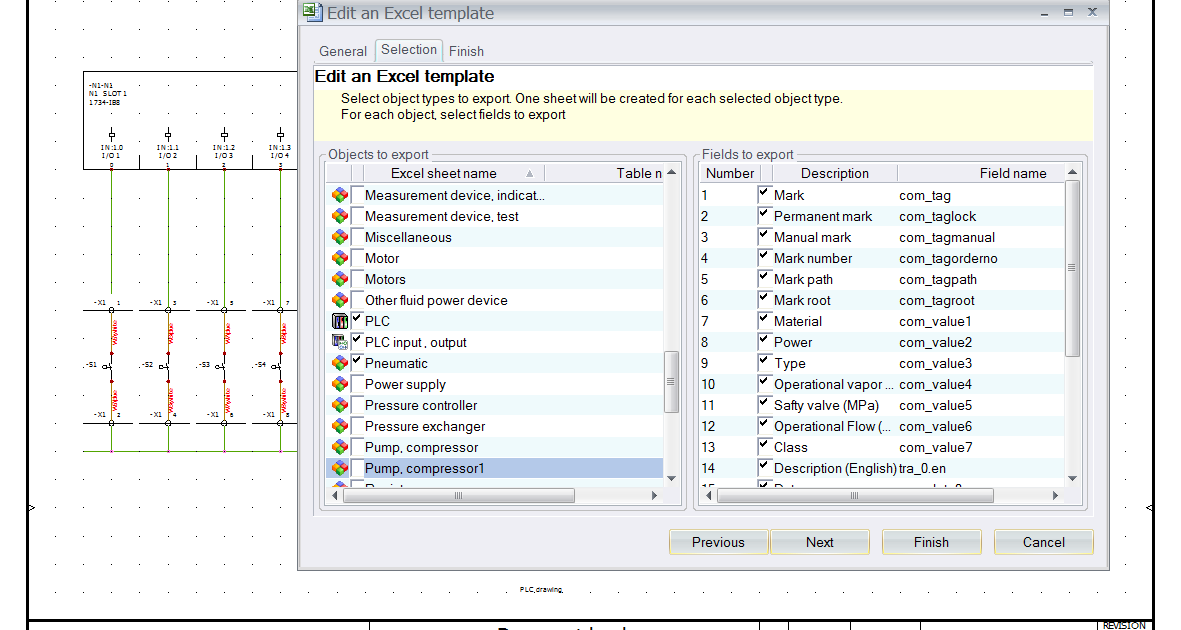Click the Excel icon in dialog title bar

click(x=312, y=12)
